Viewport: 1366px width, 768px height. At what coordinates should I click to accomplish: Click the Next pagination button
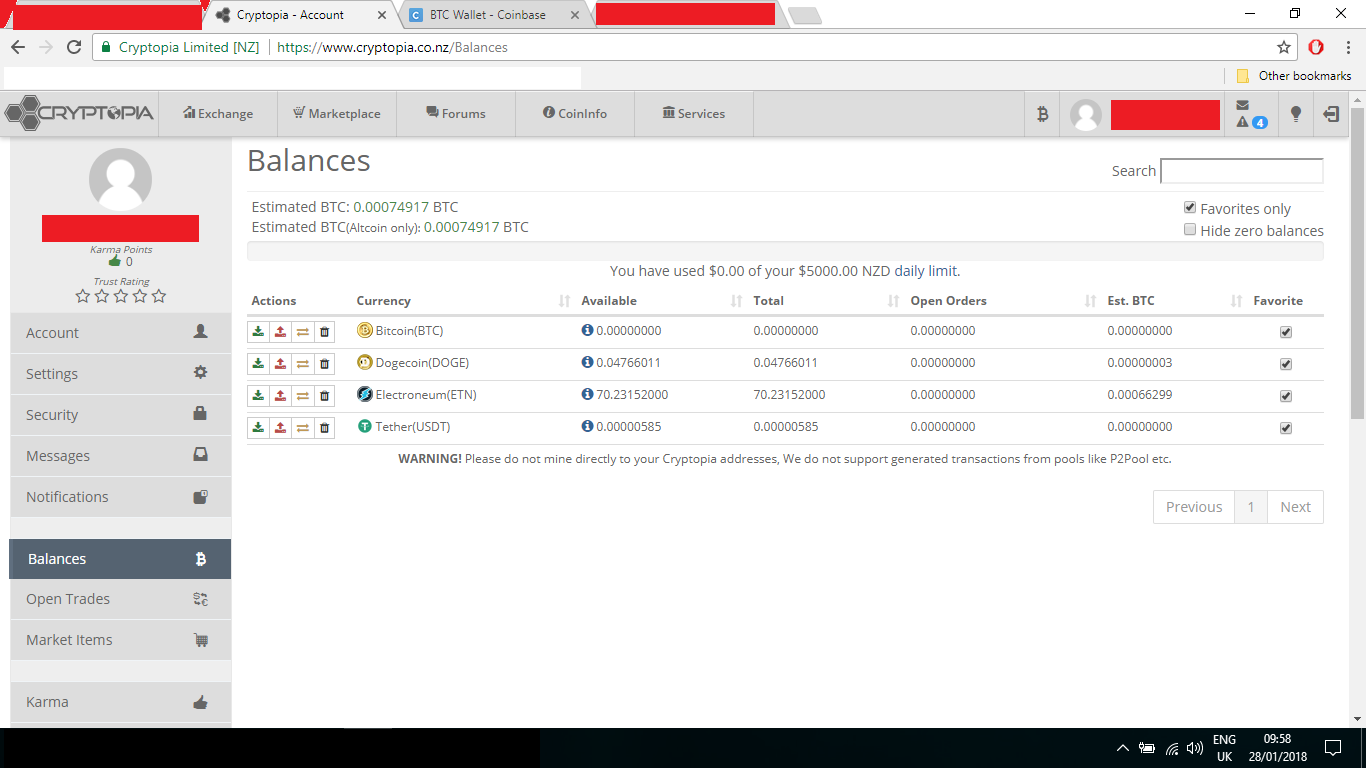click(1295, 507)
